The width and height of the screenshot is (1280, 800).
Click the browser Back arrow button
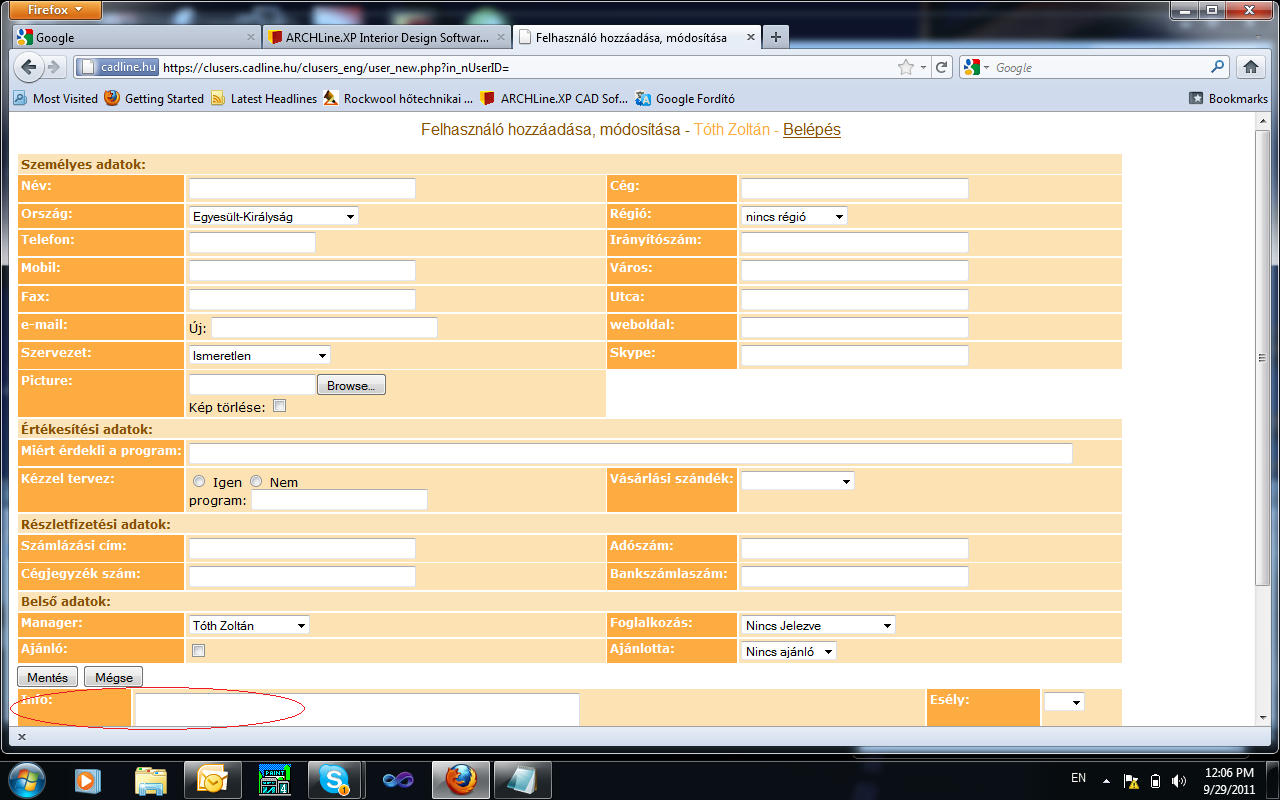[x=28, y=67]
